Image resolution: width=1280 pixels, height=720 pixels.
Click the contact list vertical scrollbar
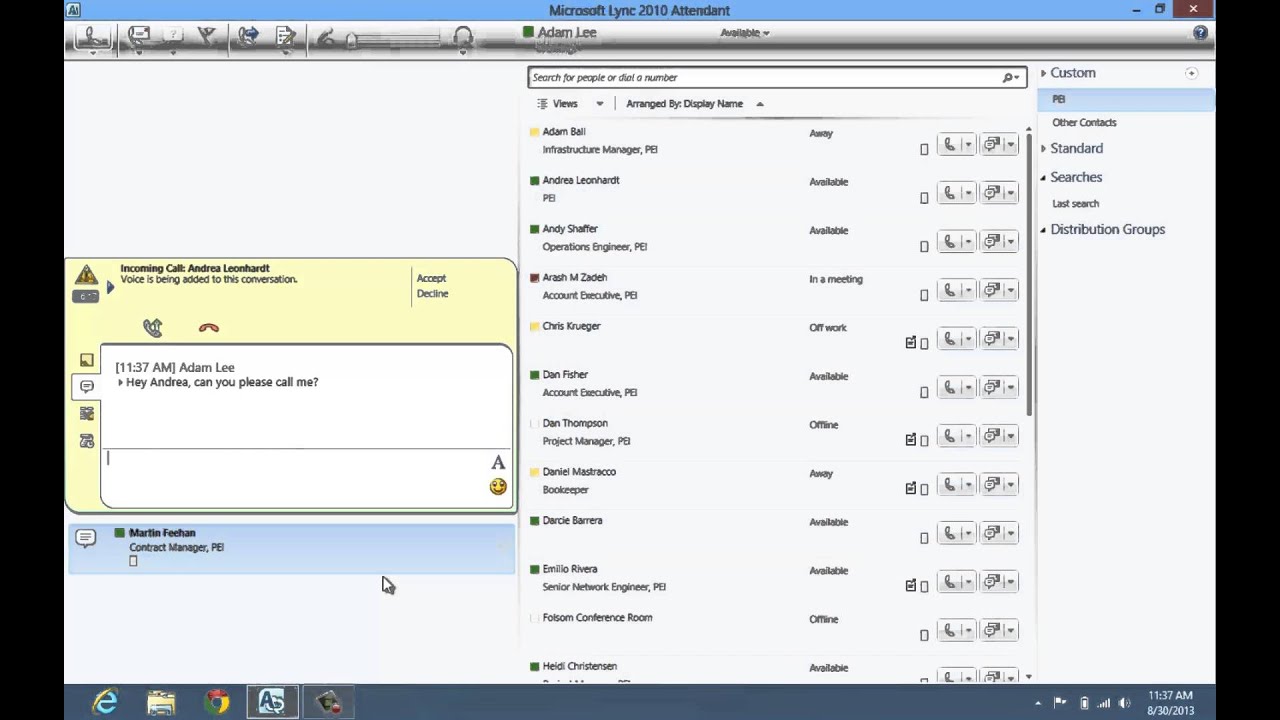tap(1028, 275)
